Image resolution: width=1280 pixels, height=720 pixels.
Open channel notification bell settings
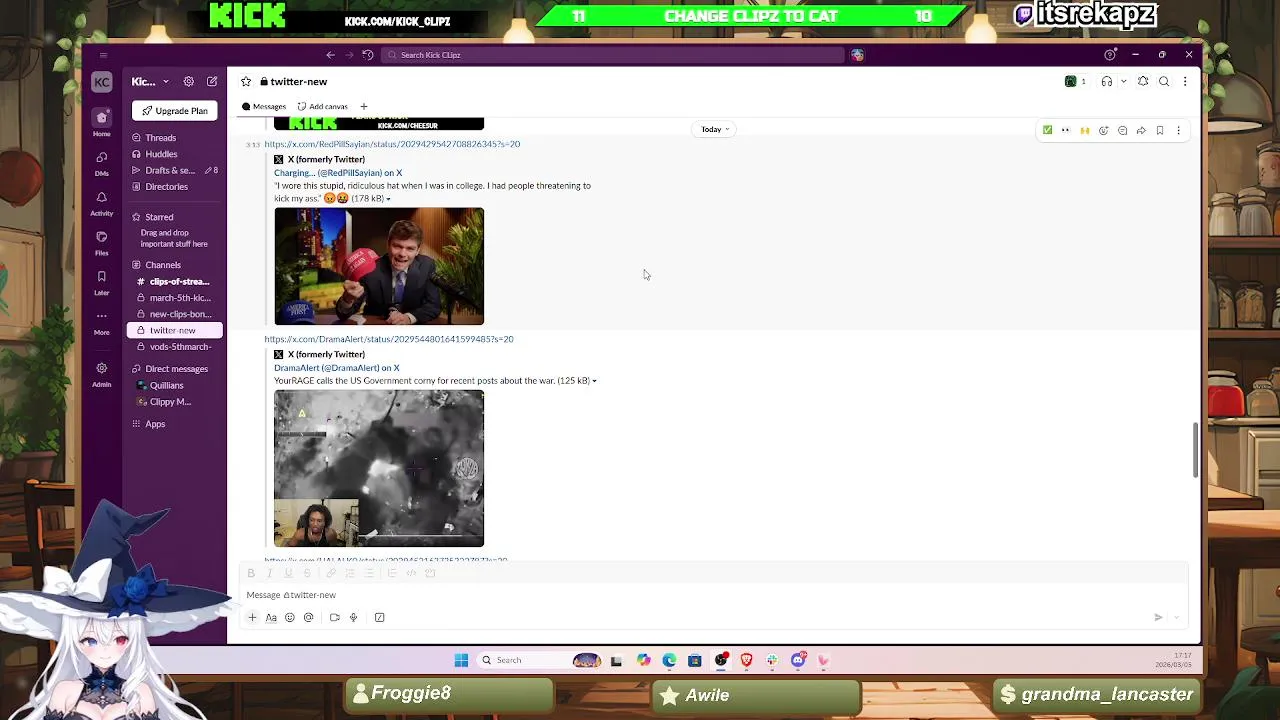[1143, 82]
